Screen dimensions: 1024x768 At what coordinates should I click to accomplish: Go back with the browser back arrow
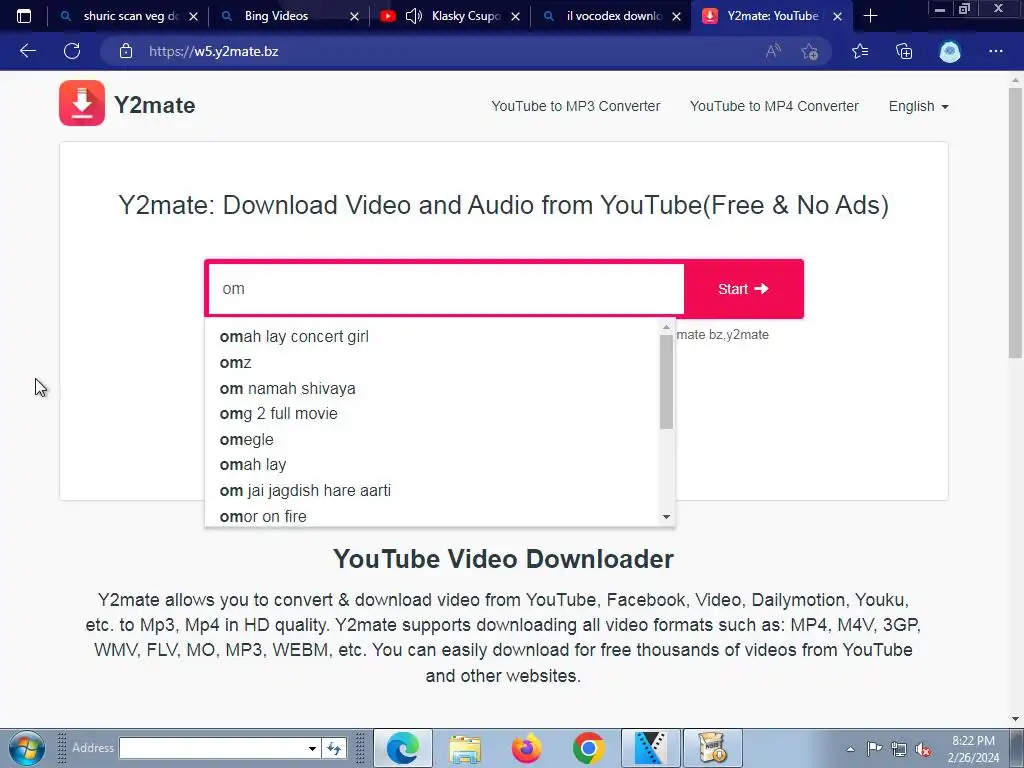point(27,51)
